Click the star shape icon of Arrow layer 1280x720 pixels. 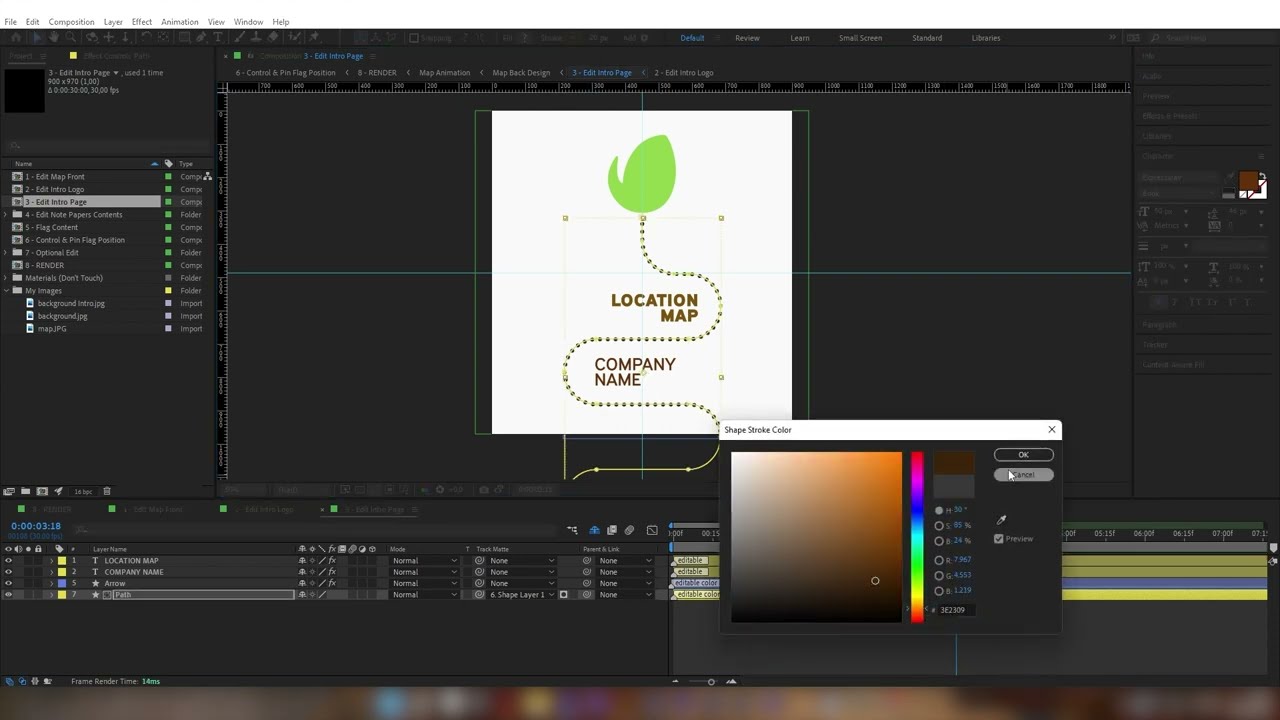(95, 583)
